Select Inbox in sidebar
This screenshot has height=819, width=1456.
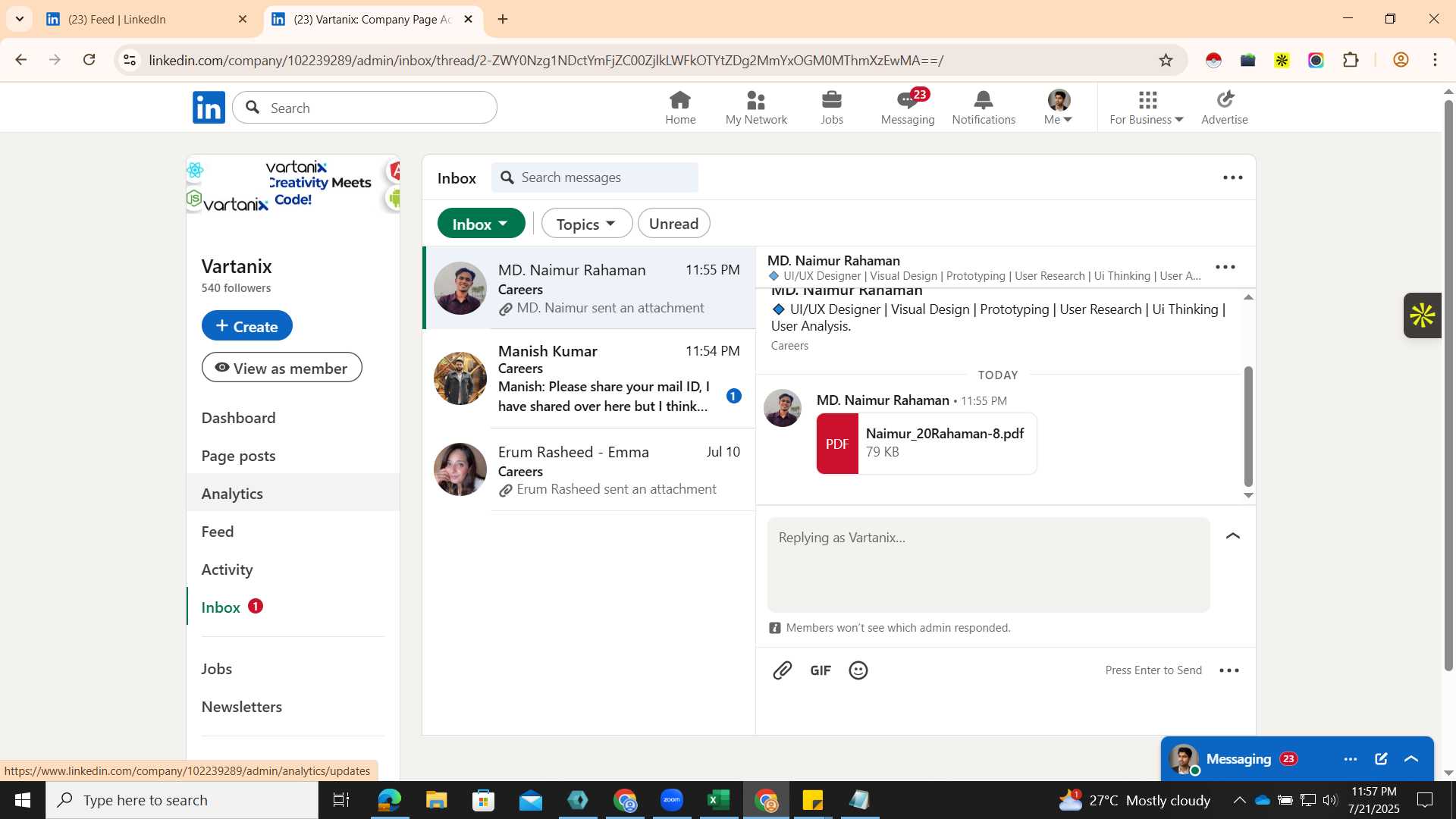tap(221, 607)
